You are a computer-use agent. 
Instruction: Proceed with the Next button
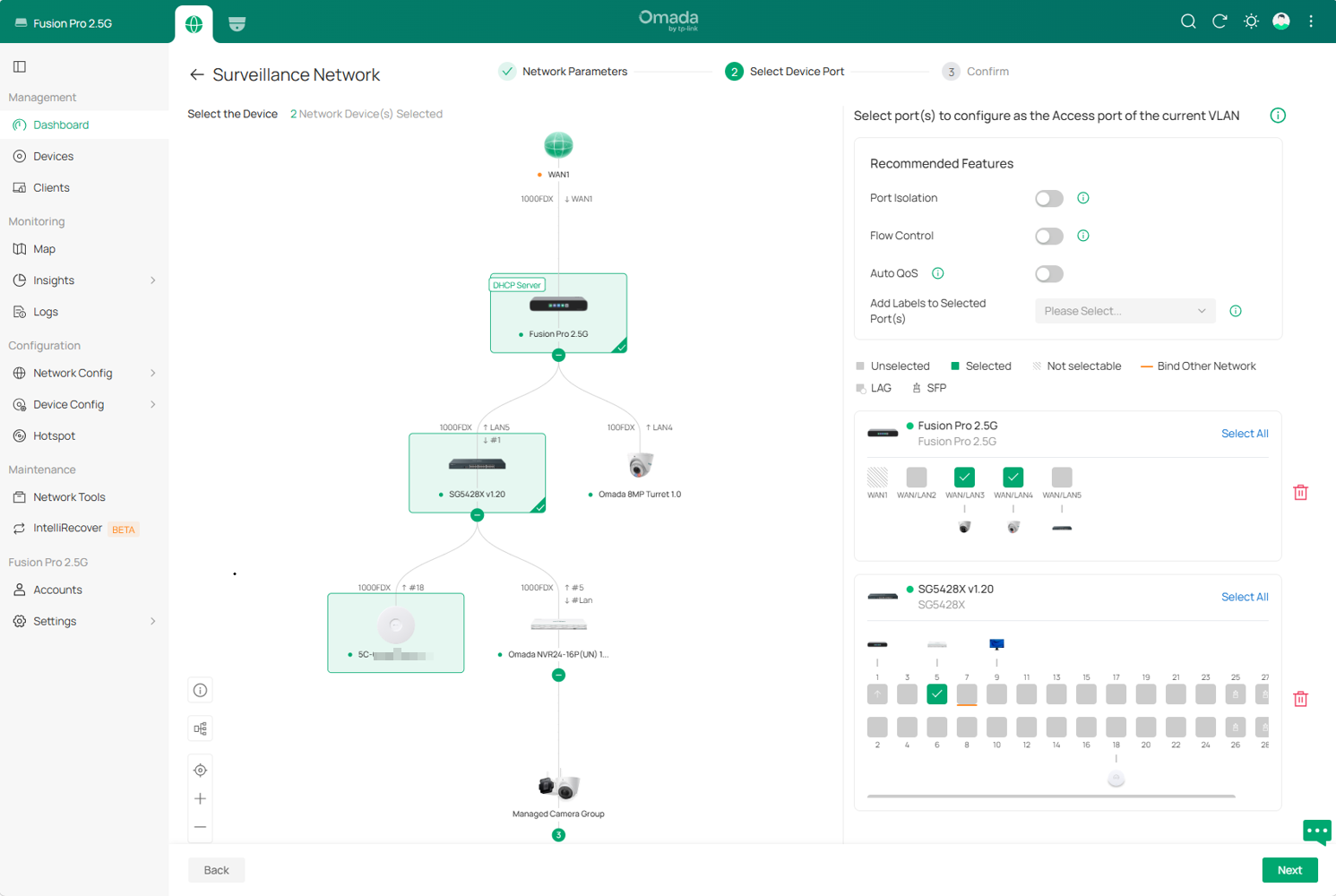1289,870
